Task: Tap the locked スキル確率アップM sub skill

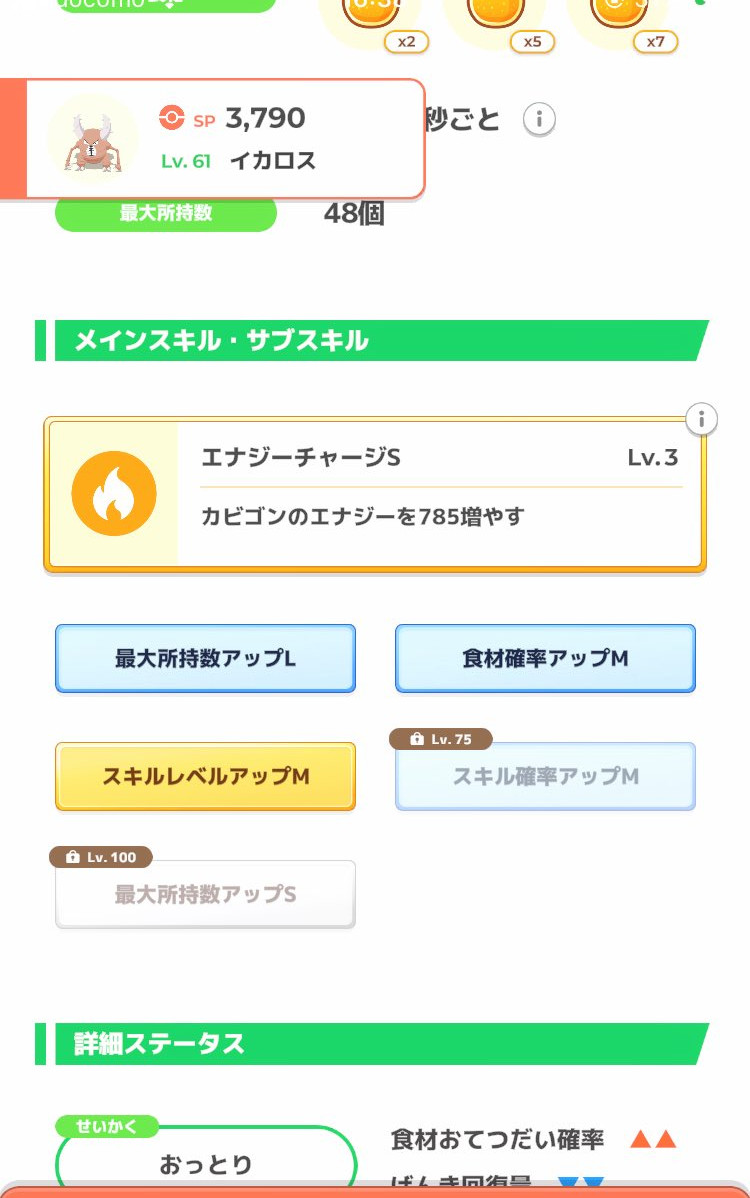Action: pos(545,777)
